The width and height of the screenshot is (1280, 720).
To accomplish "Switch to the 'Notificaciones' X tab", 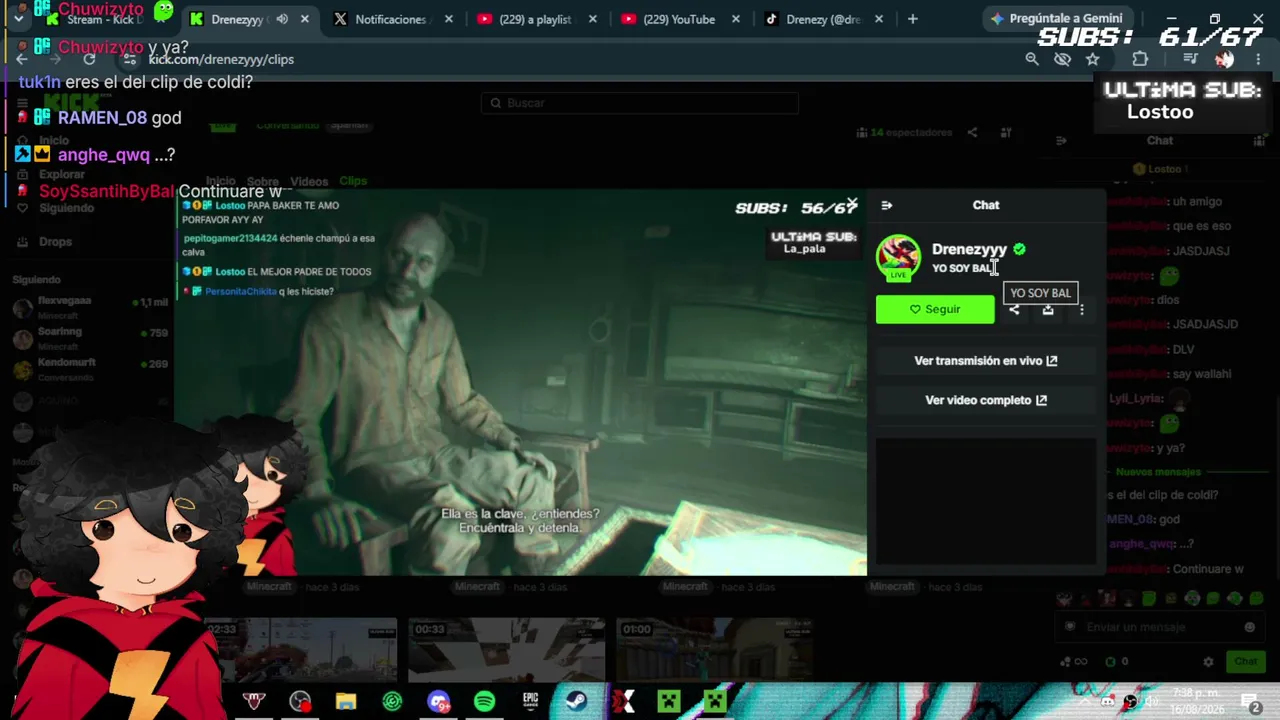I will (x=390, y=19).
